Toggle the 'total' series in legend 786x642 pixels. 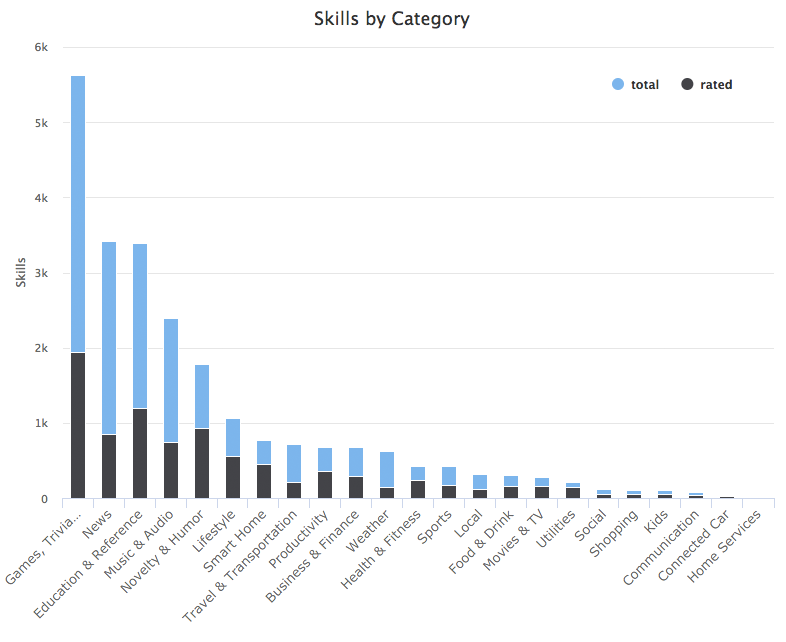pyautogui.click(x=644, y=85)
